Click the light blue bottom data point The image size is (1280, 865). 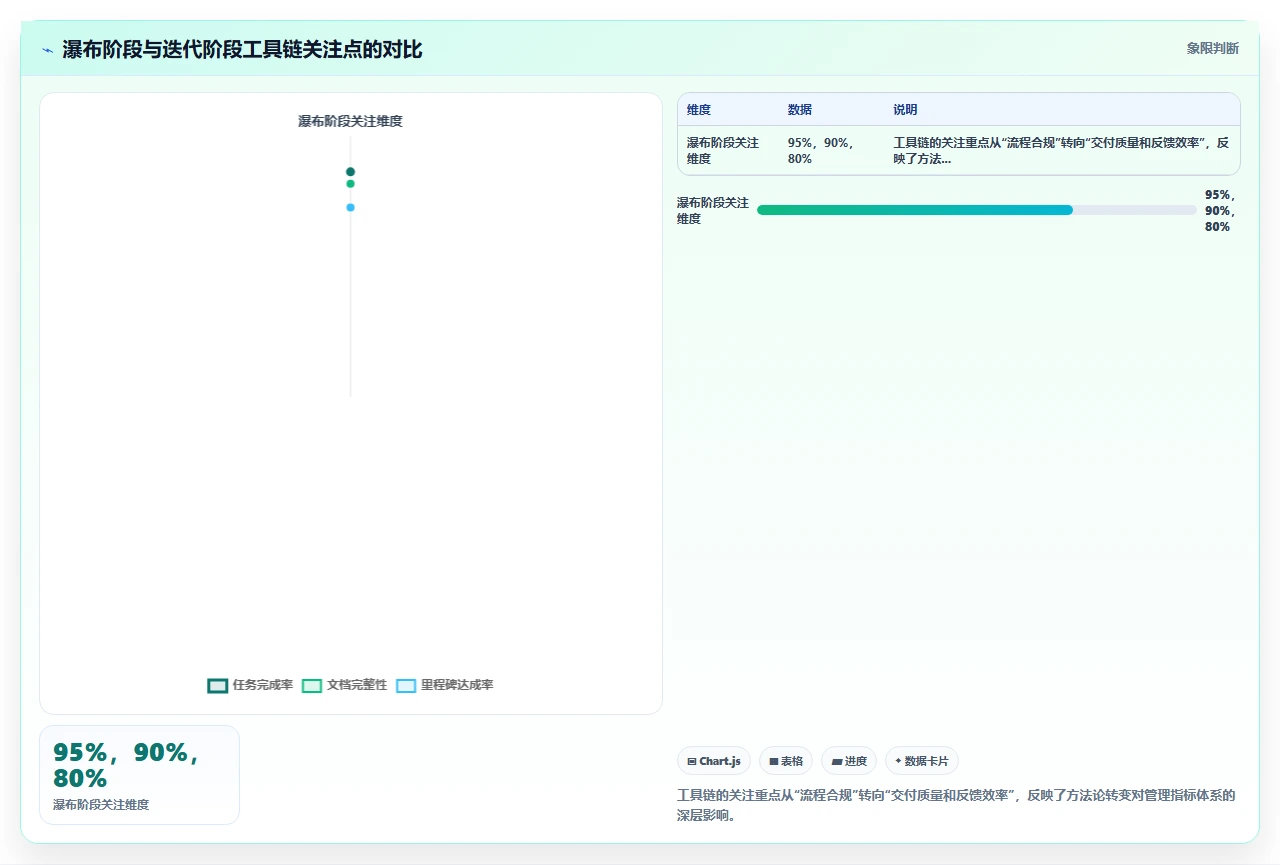click(350, 208)
